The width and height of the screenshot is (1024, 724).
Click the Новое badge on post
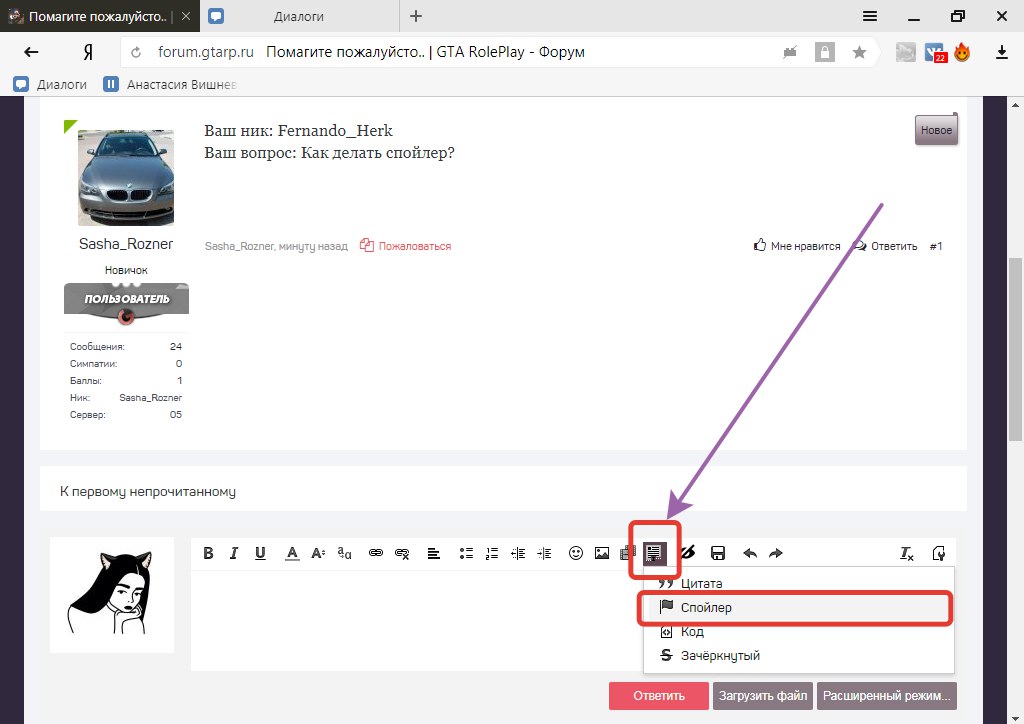click(x=936, y=130)
